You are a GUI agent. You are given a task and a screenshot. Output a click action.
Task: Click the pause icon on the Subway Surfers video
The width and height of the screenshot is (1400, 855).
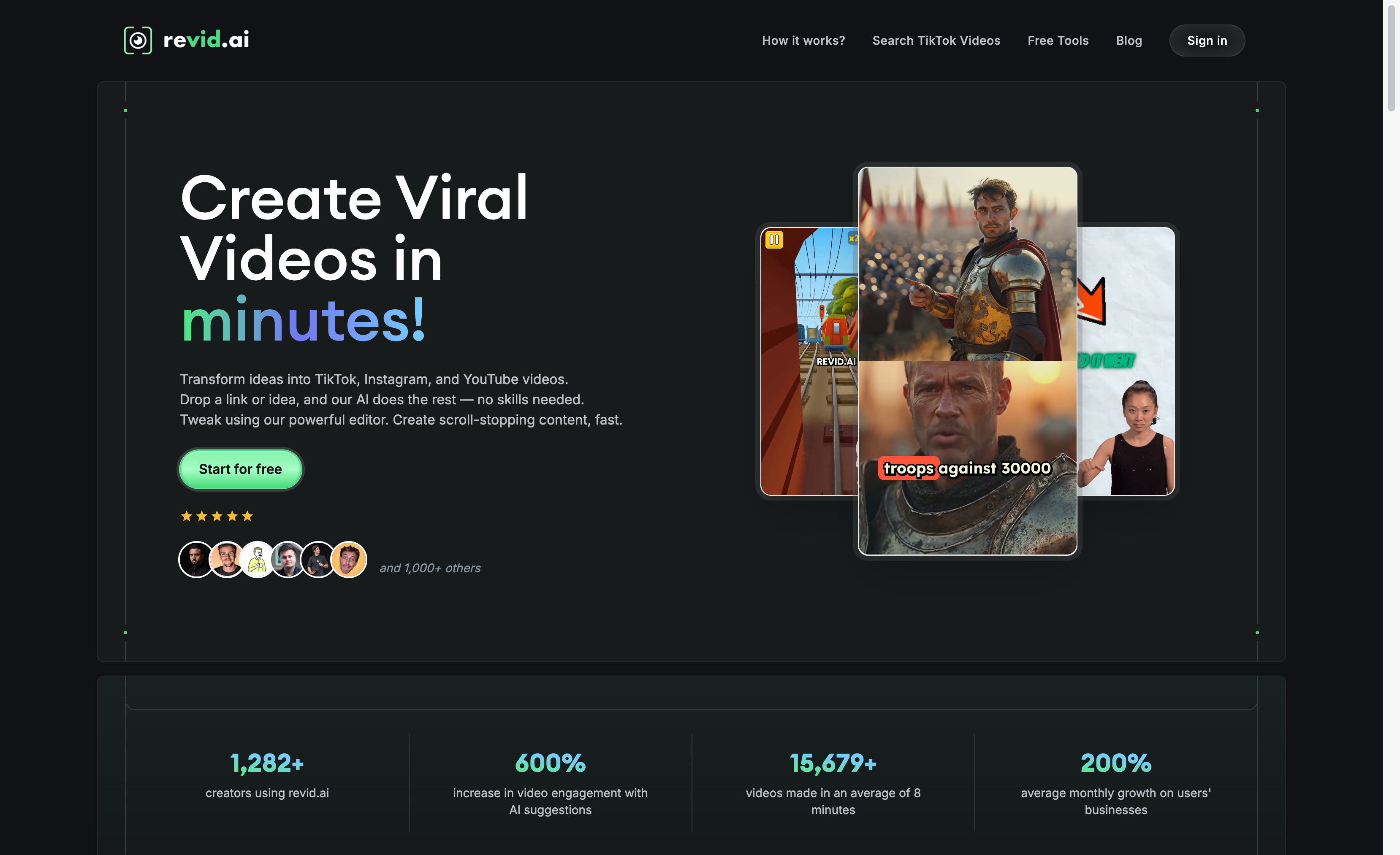pyautogui.click(x=774, y=240)
